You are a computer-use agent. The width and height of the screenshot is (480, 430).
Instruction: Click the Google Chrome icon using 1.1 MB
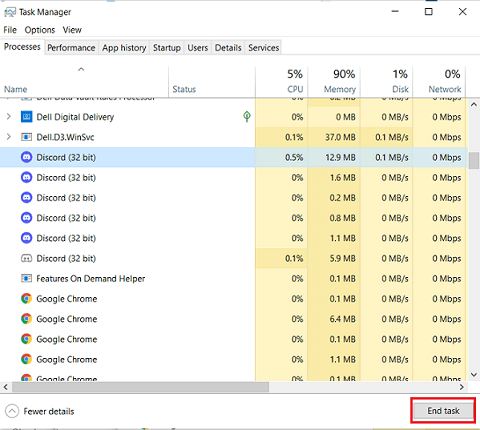26,359
